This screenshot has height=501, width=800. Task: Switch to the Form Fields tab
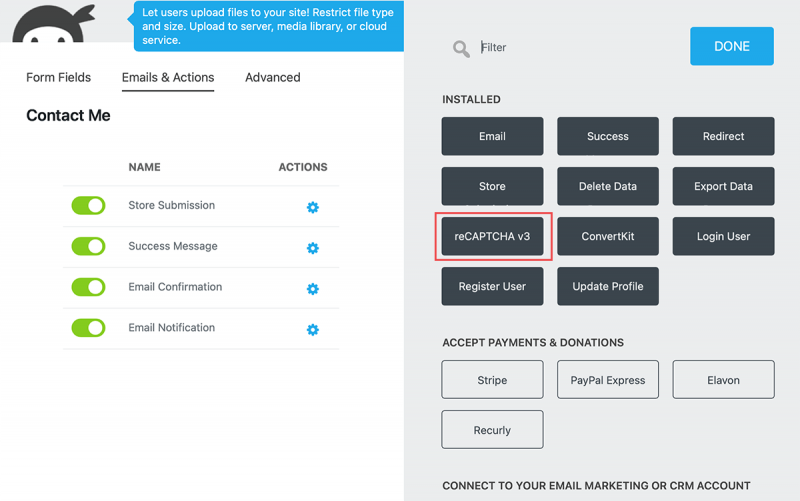click(59, 78)
